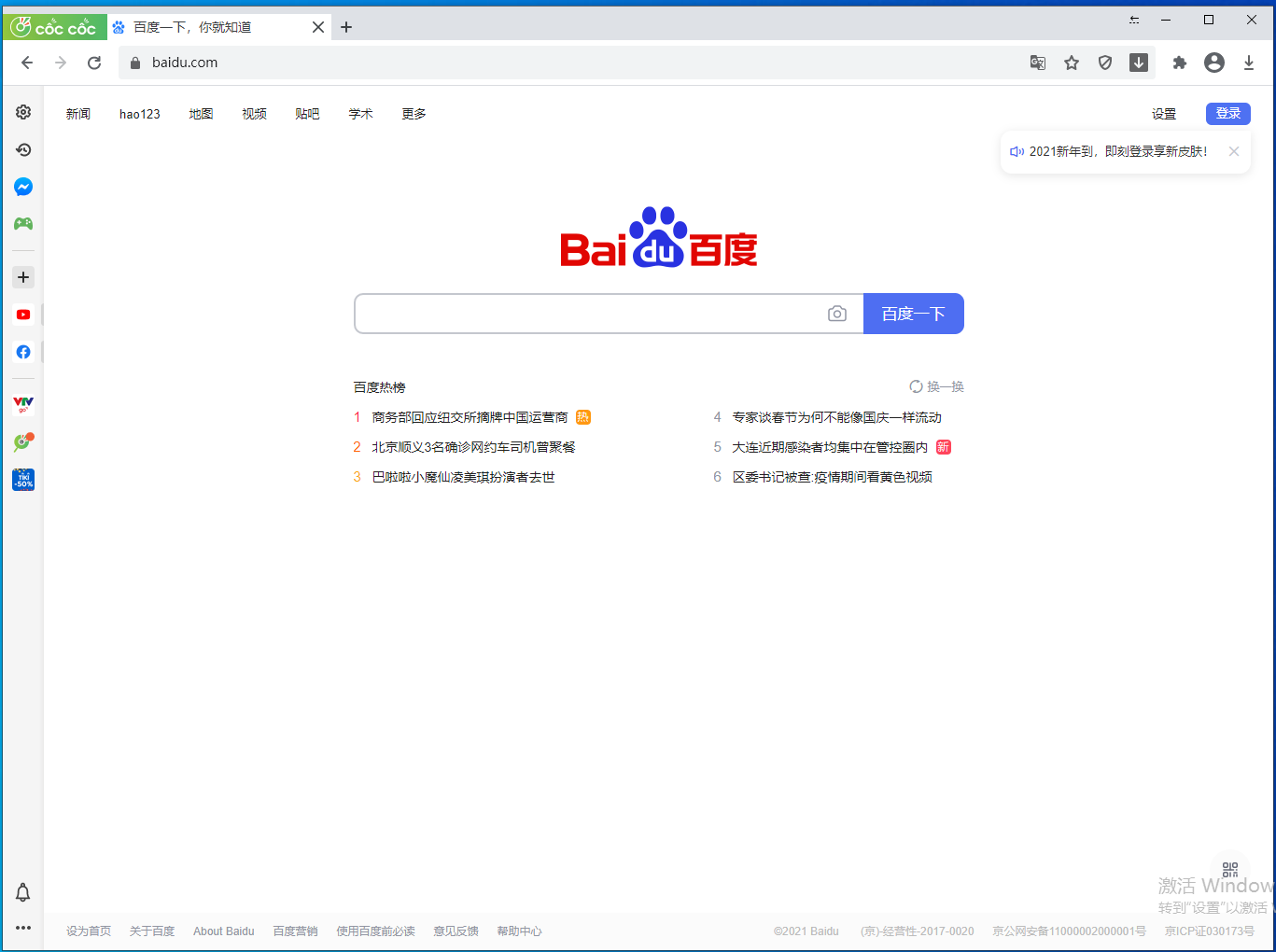Screen dimensions: 1276x952
Task: Open tab search arrows in title bar
Action: (1134, 20)
